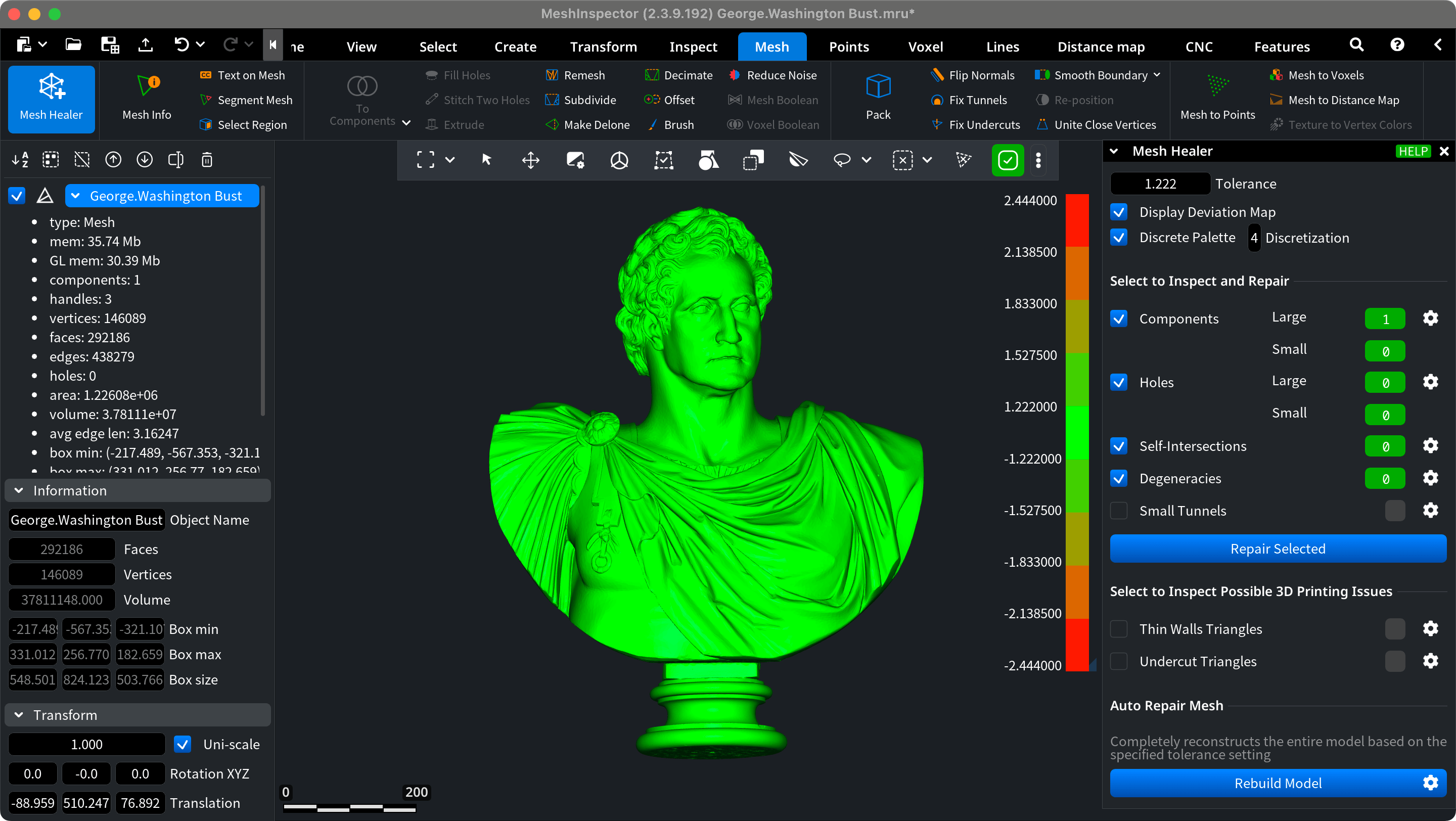1456x821 pixels.
Task: Select the Decimate tool icon
Action: pyautogui.click(x=651, y=75)
